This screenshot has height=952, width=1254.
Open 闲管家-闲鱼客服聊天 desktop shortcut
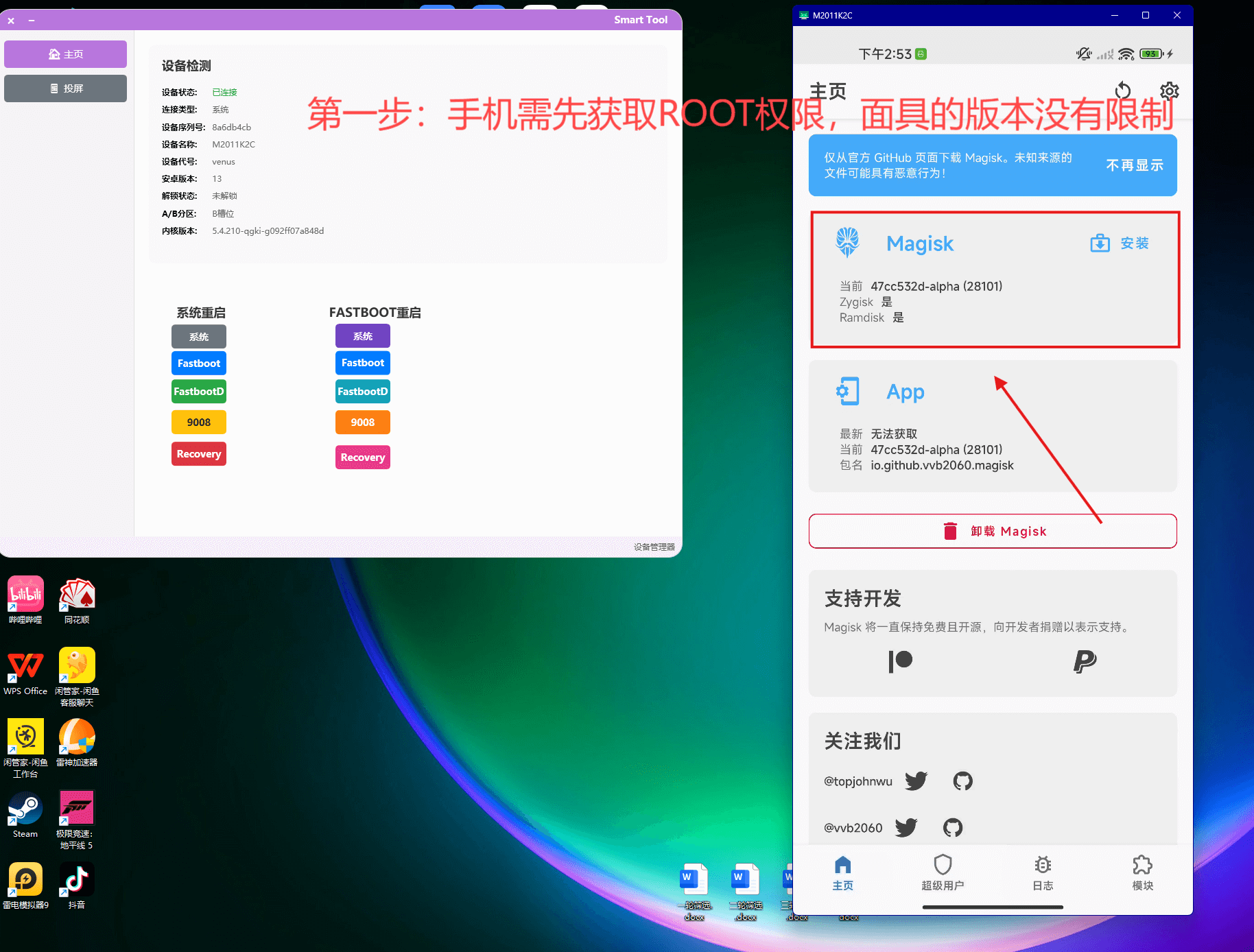[x=77, y=677]
